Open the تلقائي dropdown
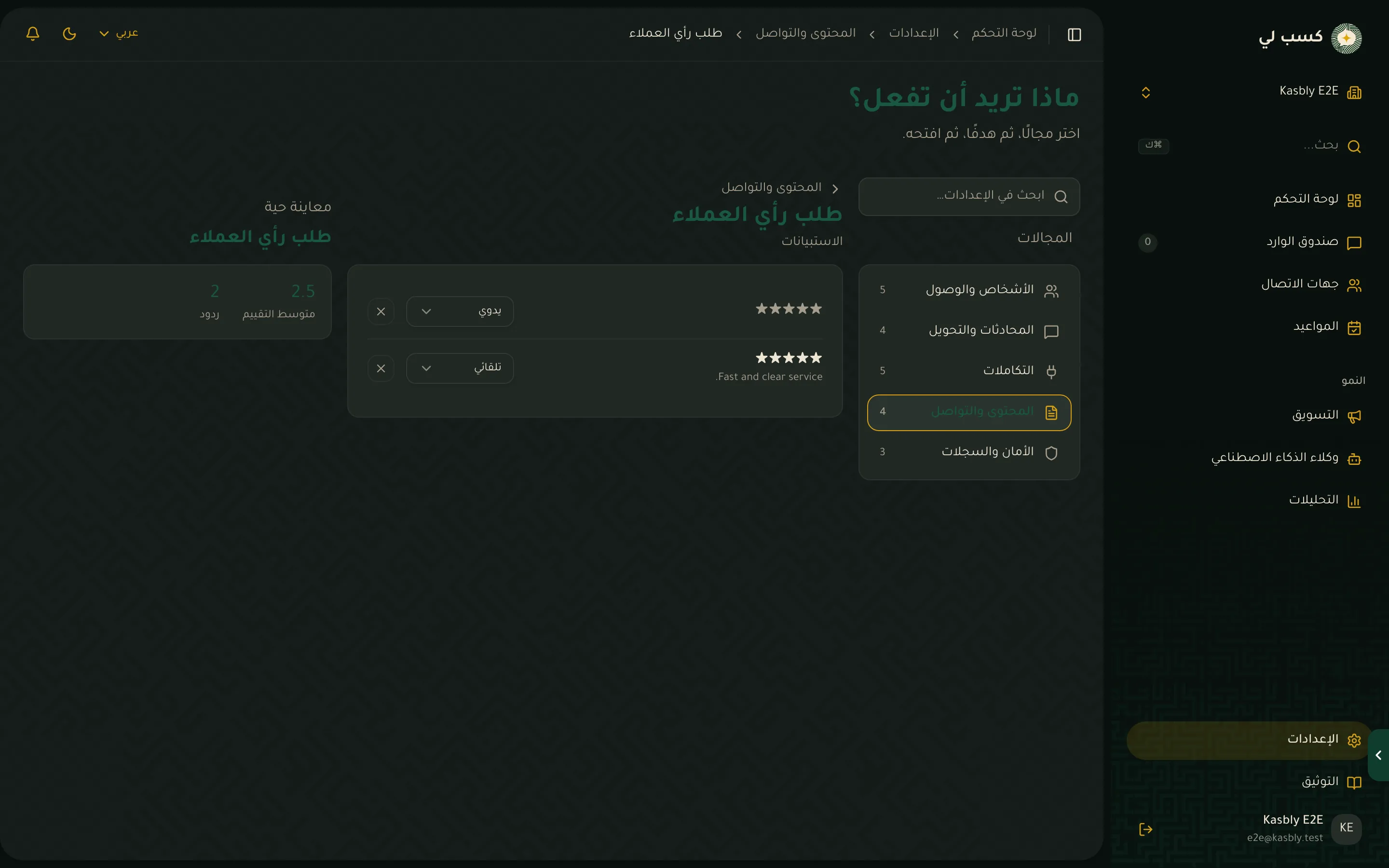The image size is (1389, 868). point(460,368)
